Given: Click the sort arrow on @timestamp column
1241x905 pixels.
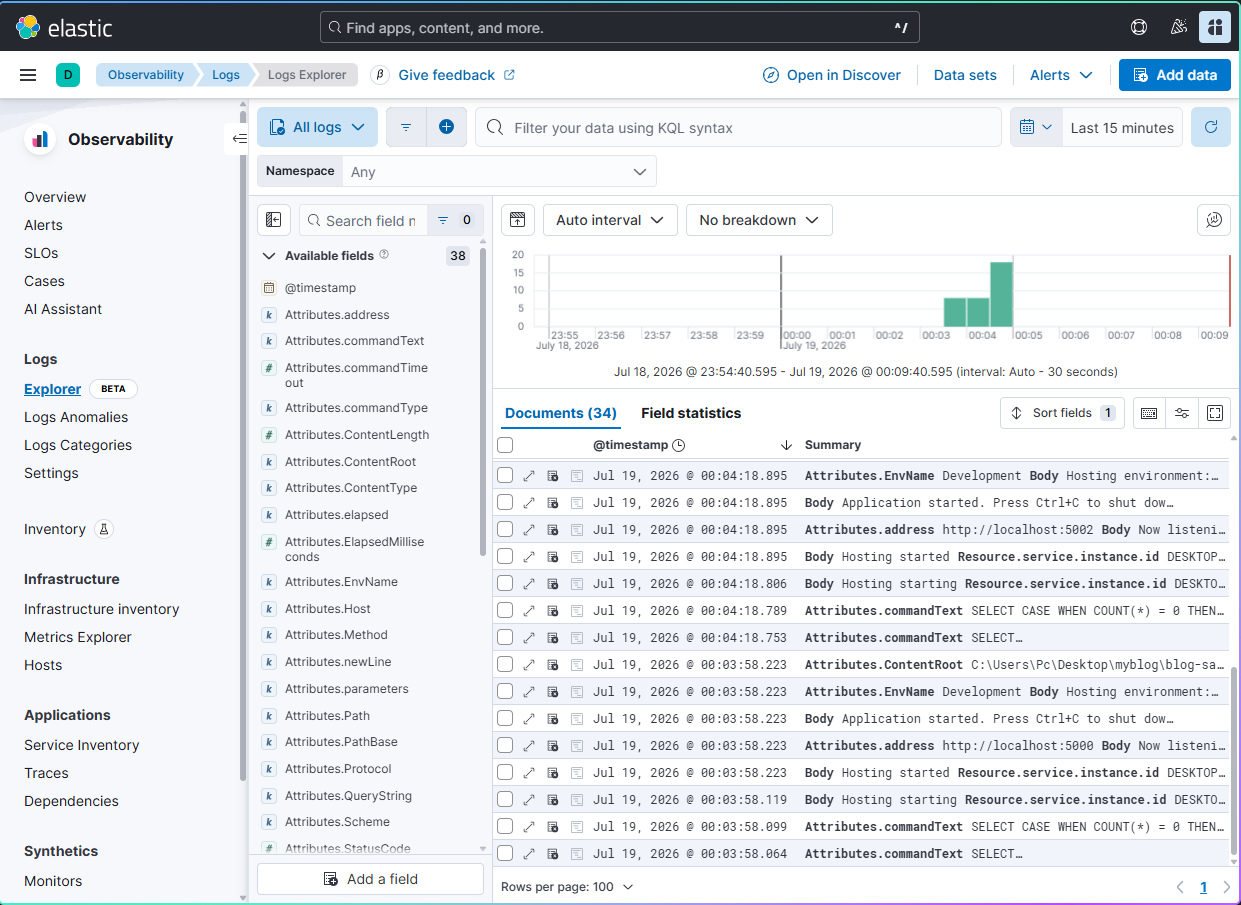Looking at the screenshot, I should click(786, 445).
